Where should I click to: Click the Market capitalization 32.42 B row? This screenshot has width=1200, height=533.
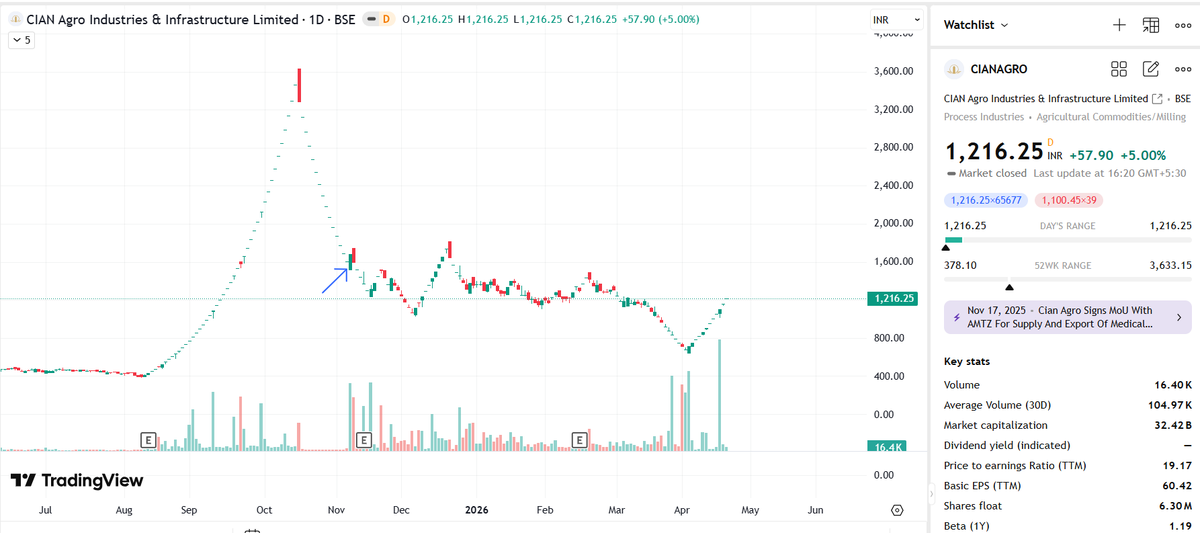pyautogui.click(x=1068, y=425)
